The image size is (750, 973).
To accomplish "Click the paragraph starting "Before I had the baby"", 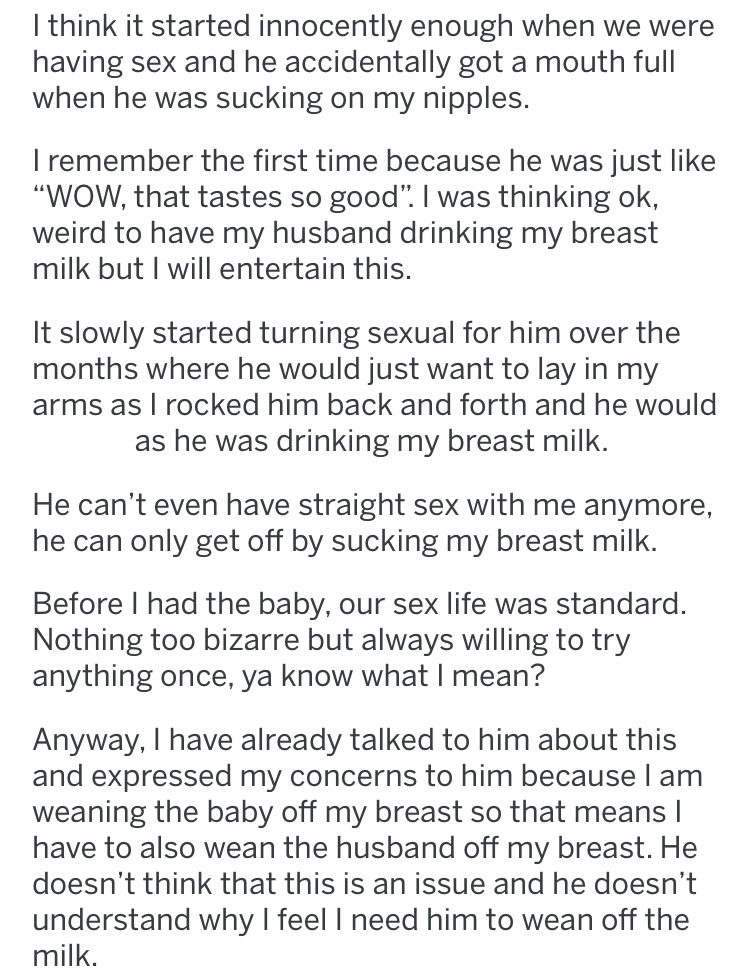I will pyautogui.click(x=359, y=640).
